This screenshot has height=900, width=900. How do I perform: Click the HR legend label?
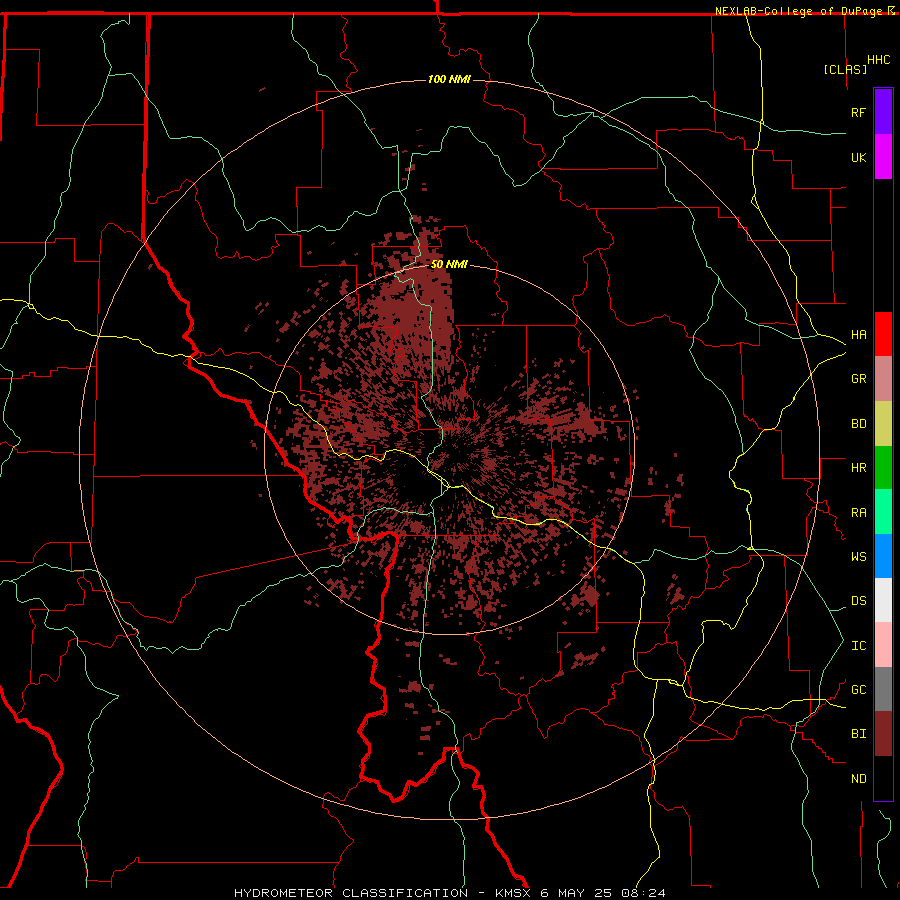click(858, 468)
